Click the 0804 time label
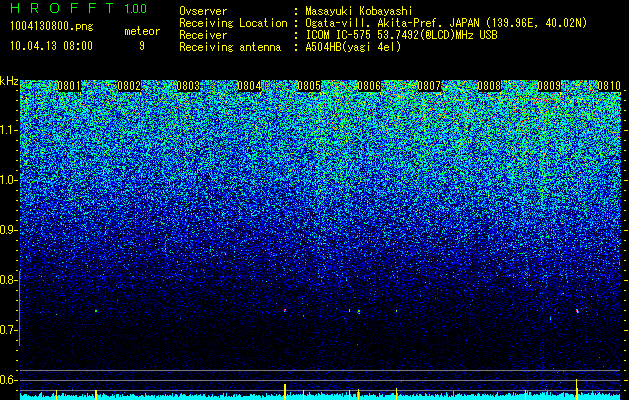The image size is (629, 400). (249, 86)
